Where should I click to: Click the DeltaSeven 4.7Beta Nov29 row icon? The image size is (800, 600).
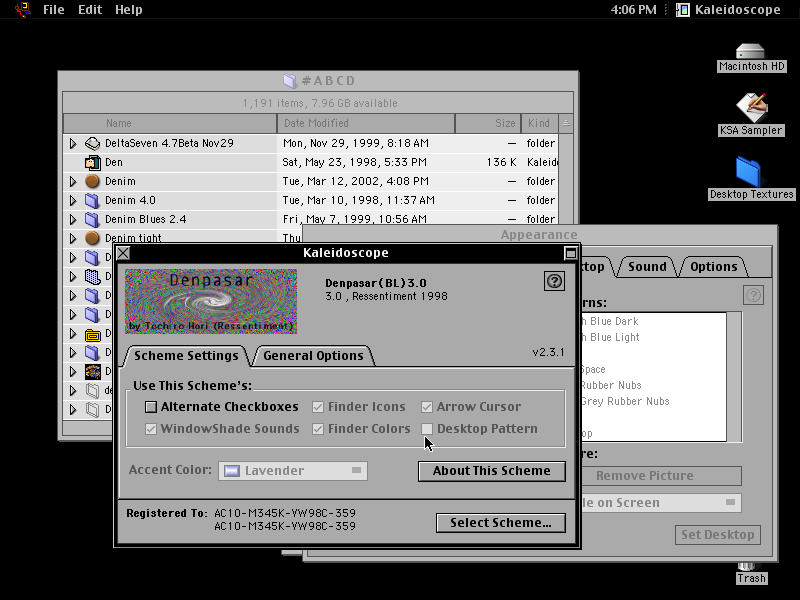click(92, 143)
